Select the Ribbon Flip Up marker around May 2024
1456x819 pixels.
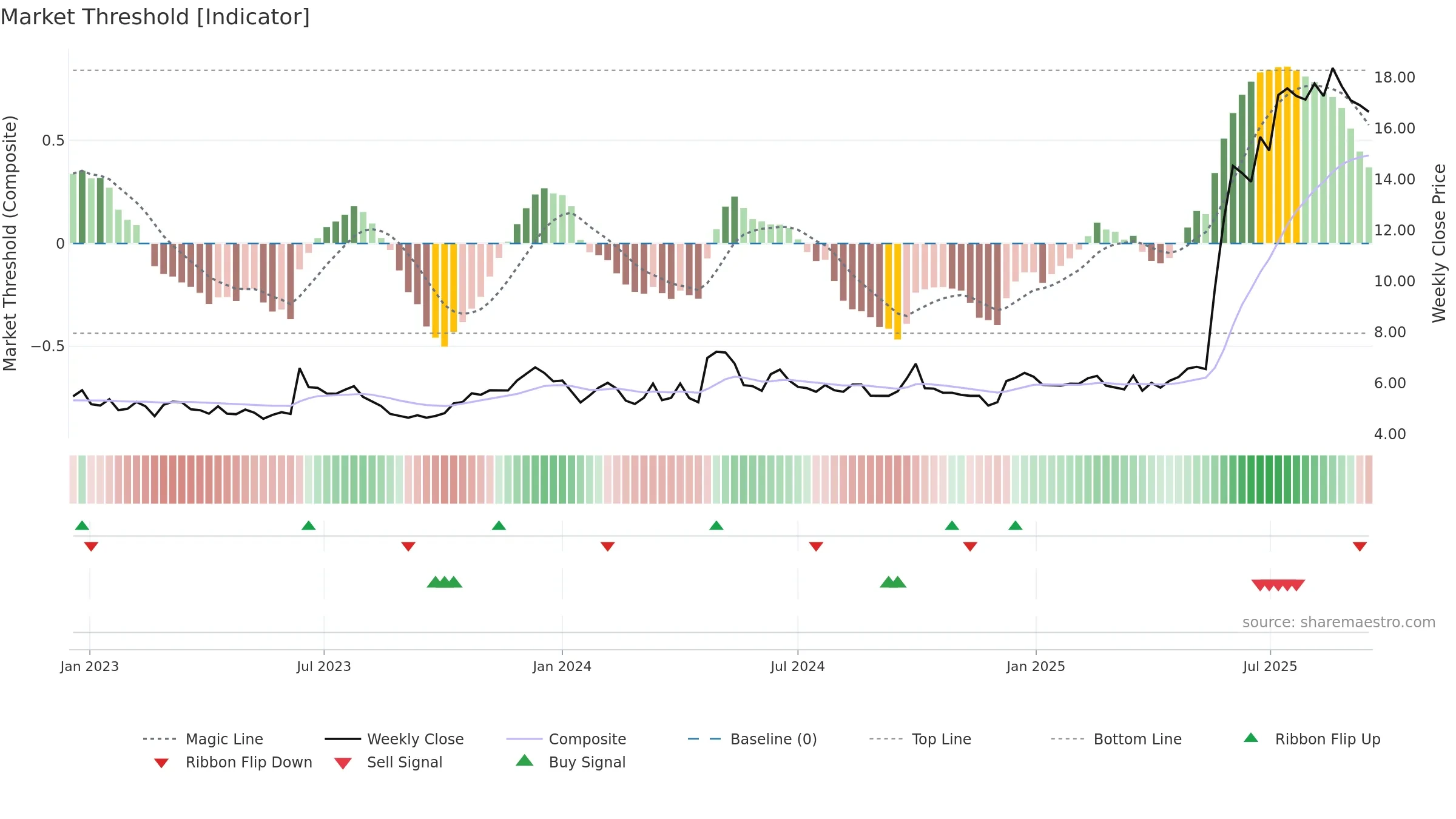(x=716, y=525)
